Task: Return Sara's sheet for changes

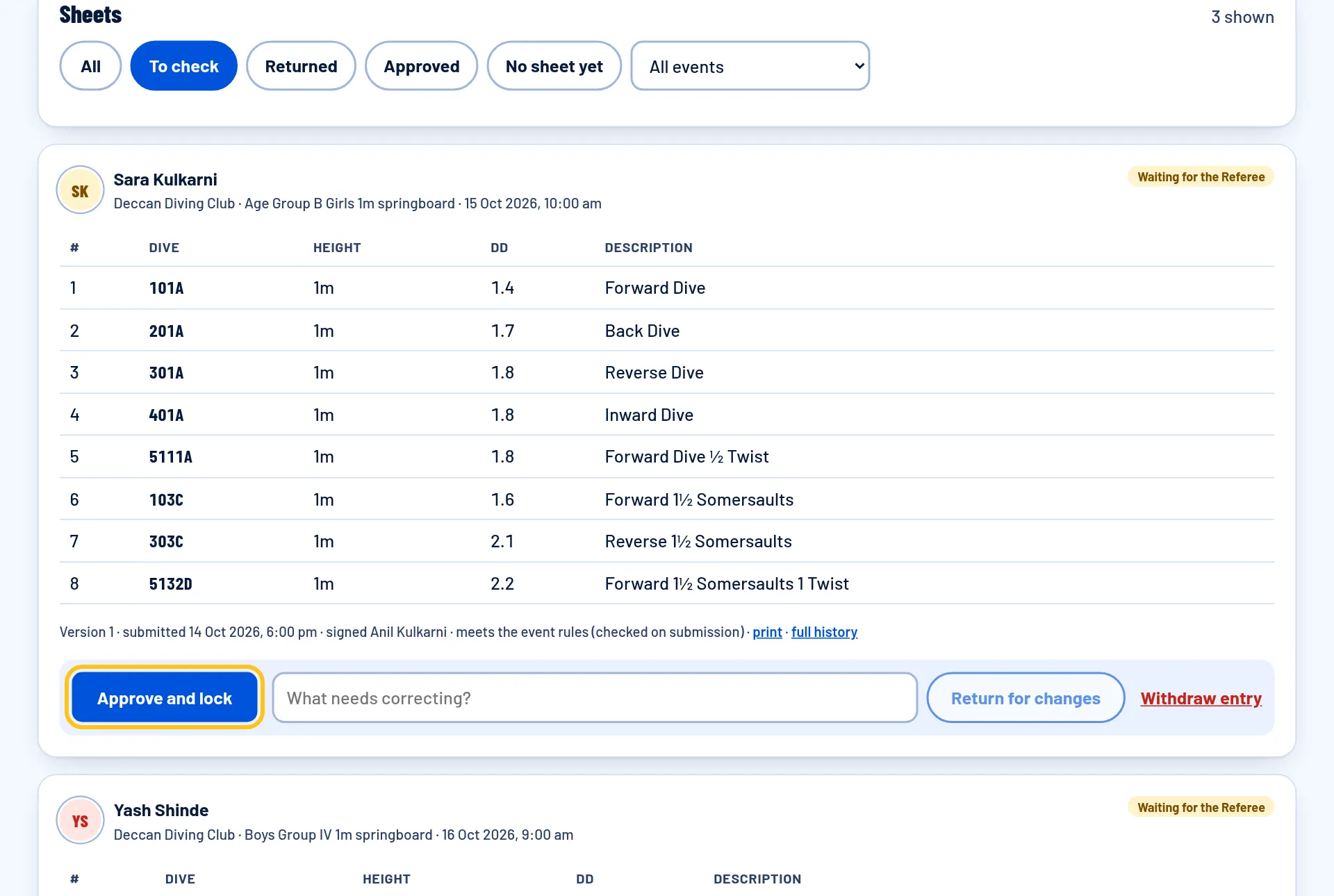Action: [x=1026, y=697]
